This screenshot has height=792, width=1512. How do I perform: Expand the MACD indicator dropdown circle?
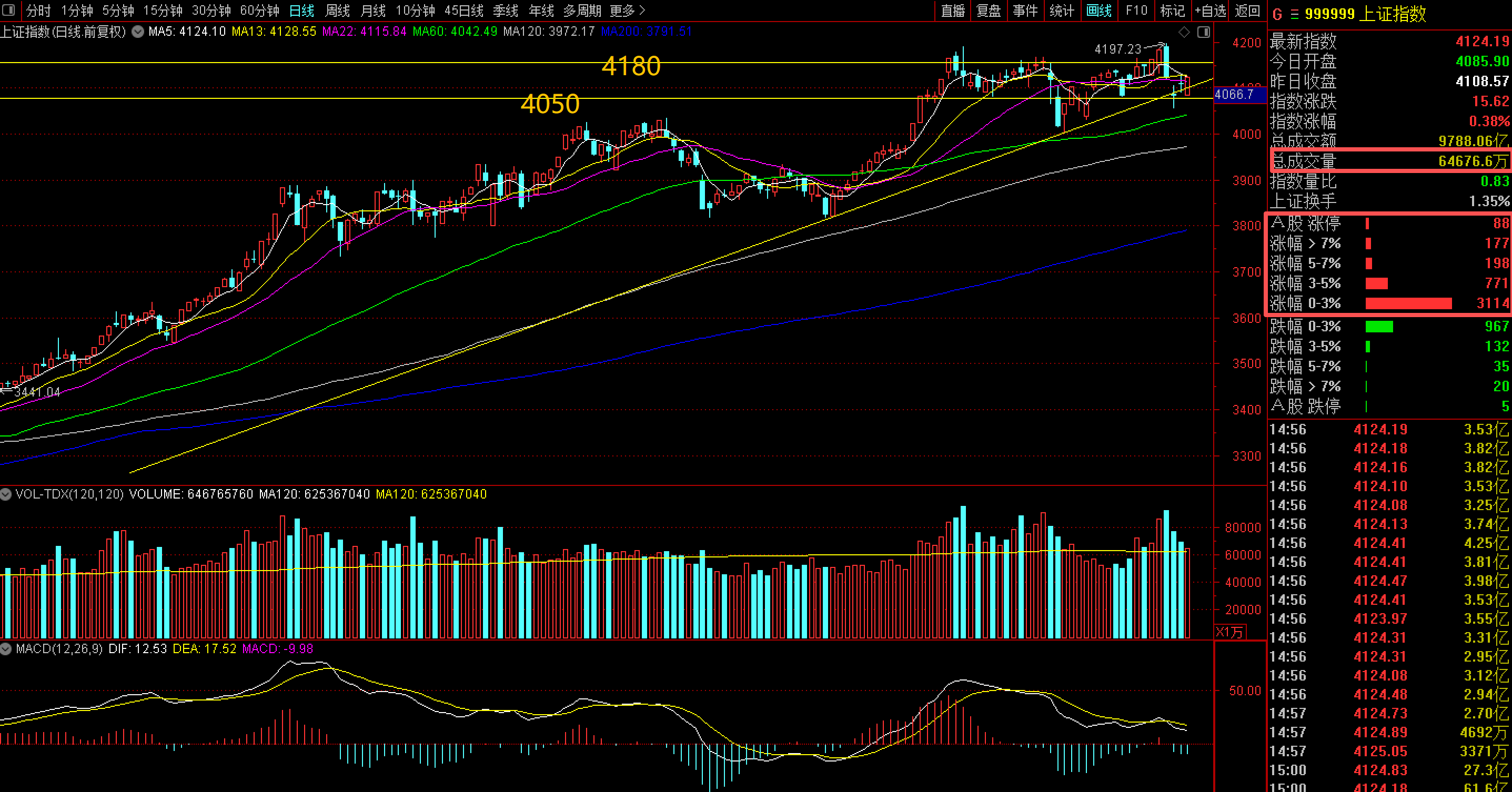point(6,649)
